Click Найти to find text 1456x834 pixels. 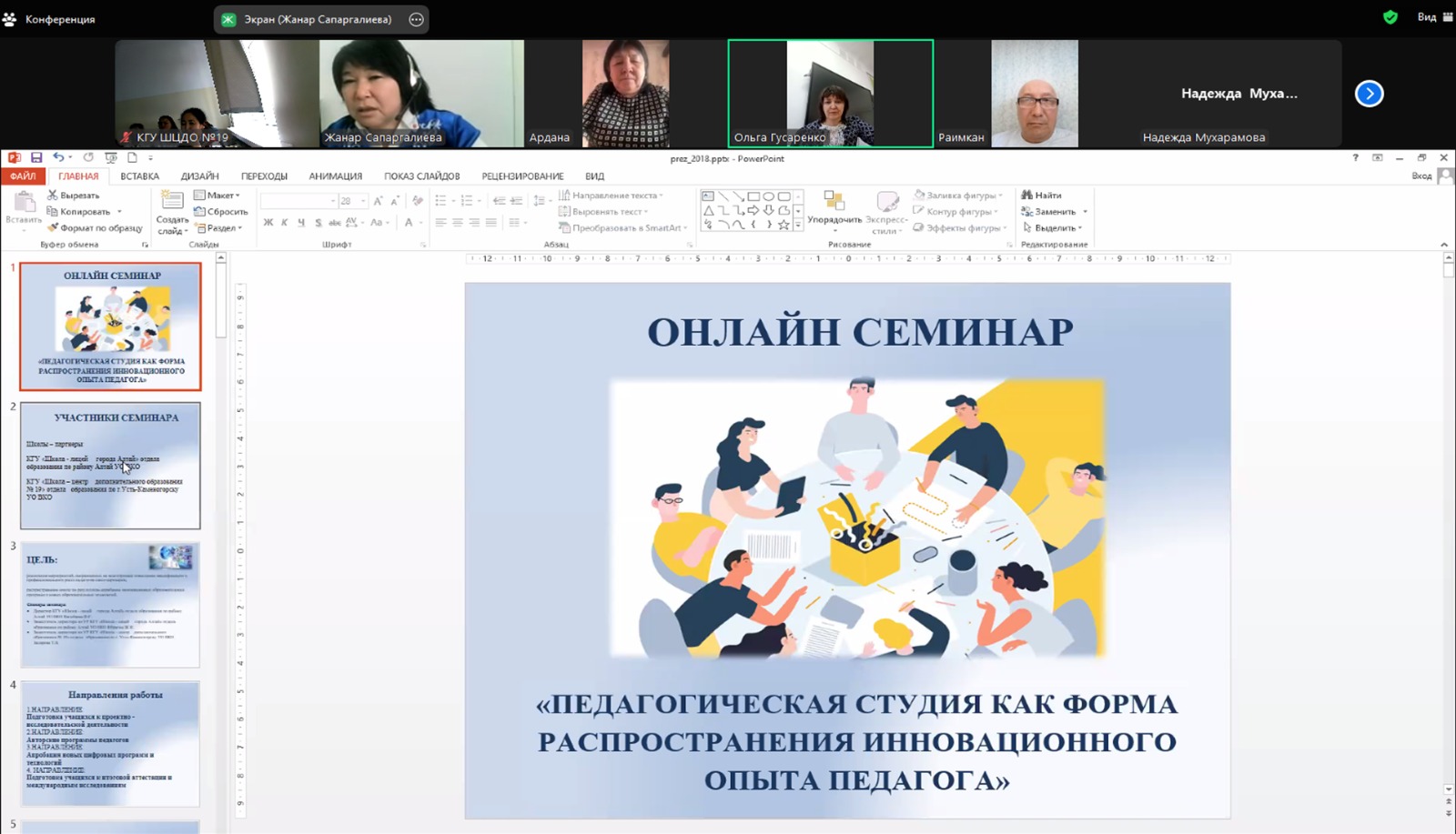tap(1042, 196)
